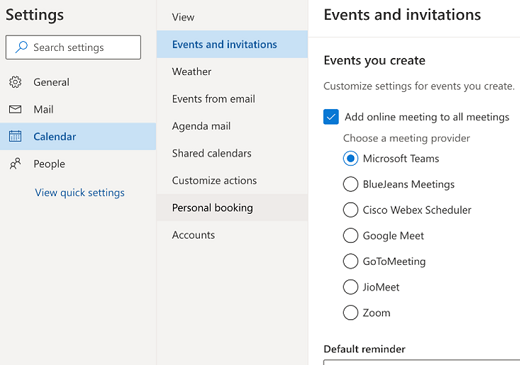The width and height of the screenshot is (520, 365).
Task: Click the Default reminder label
Action: point(364,349)
